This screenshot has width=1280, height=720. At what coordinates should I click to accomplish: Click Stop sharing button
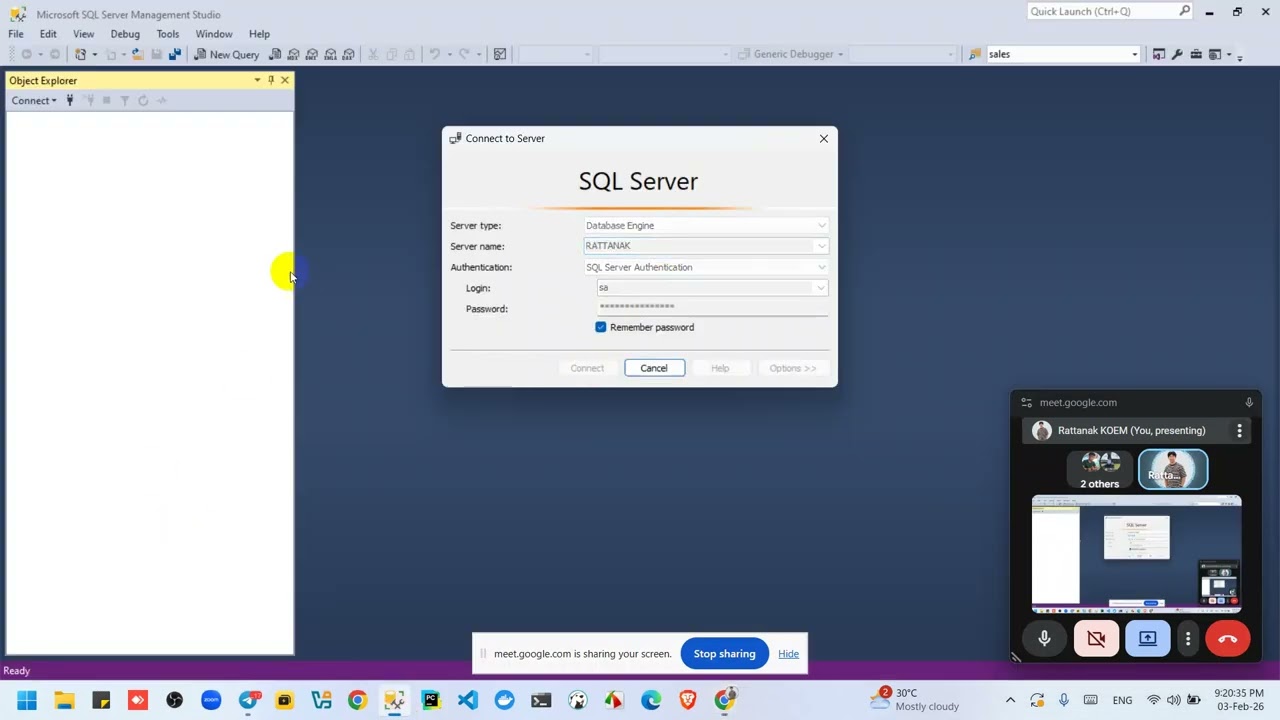tap(725, 654)
